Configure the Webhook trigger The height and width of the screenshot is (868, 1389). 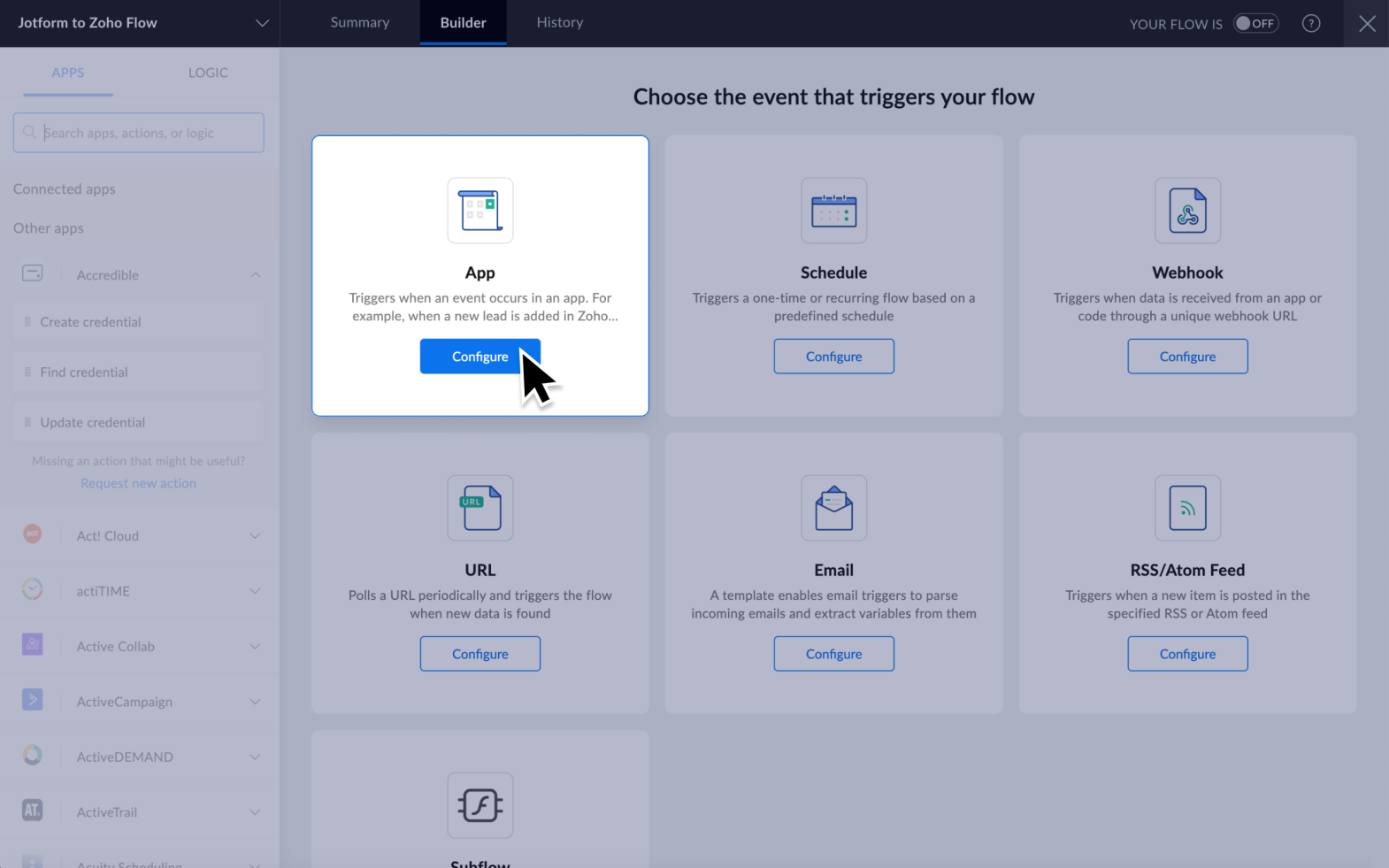[1188, 357]
